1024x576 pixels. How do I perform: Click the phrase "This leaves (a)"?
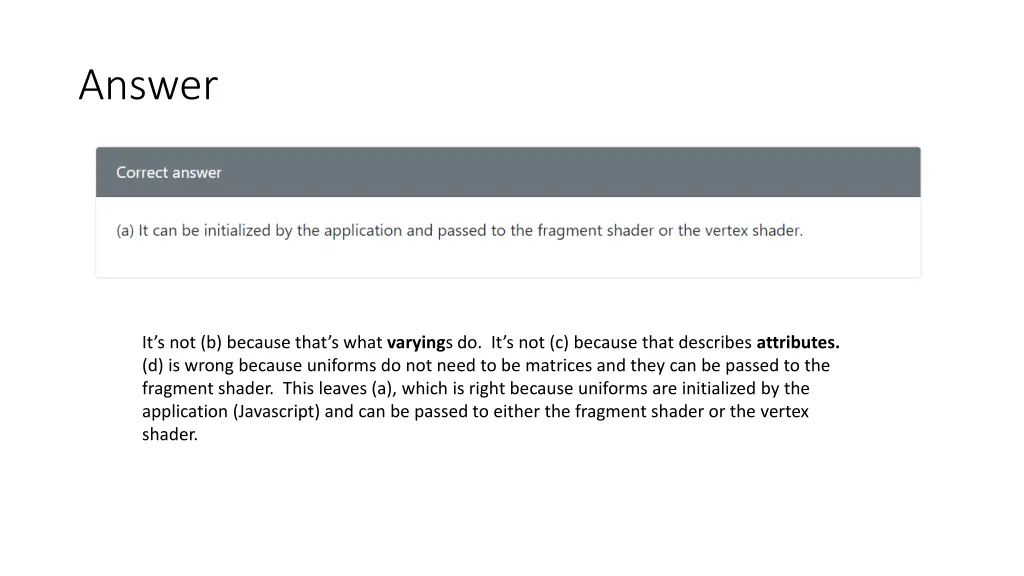[x=340, y=388]
